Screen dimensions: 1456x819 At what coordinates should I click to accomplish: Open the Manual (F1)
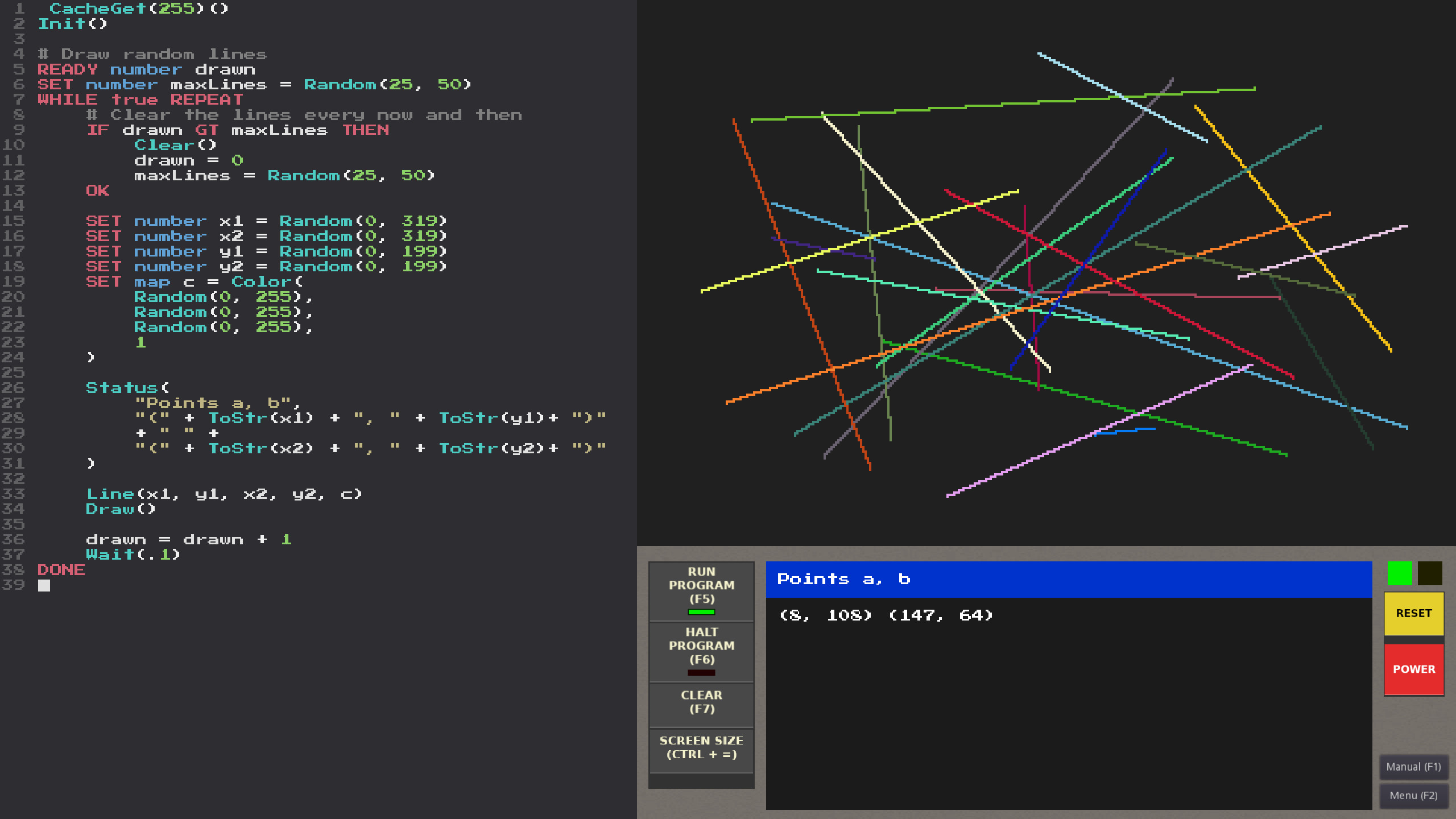pos(1414,767)
